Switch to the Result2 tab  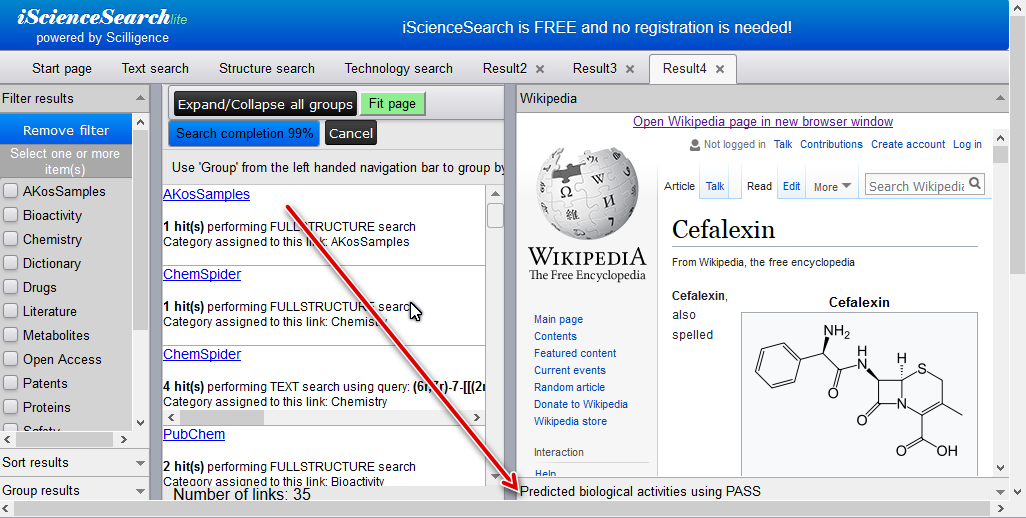click(504, 69)
